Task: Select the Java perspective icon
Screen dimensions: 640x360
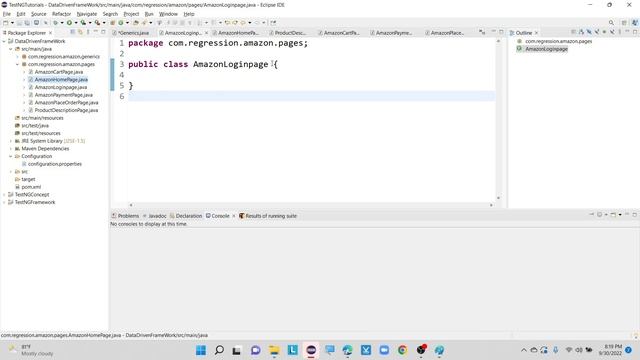Action: (x=636, y=23)
